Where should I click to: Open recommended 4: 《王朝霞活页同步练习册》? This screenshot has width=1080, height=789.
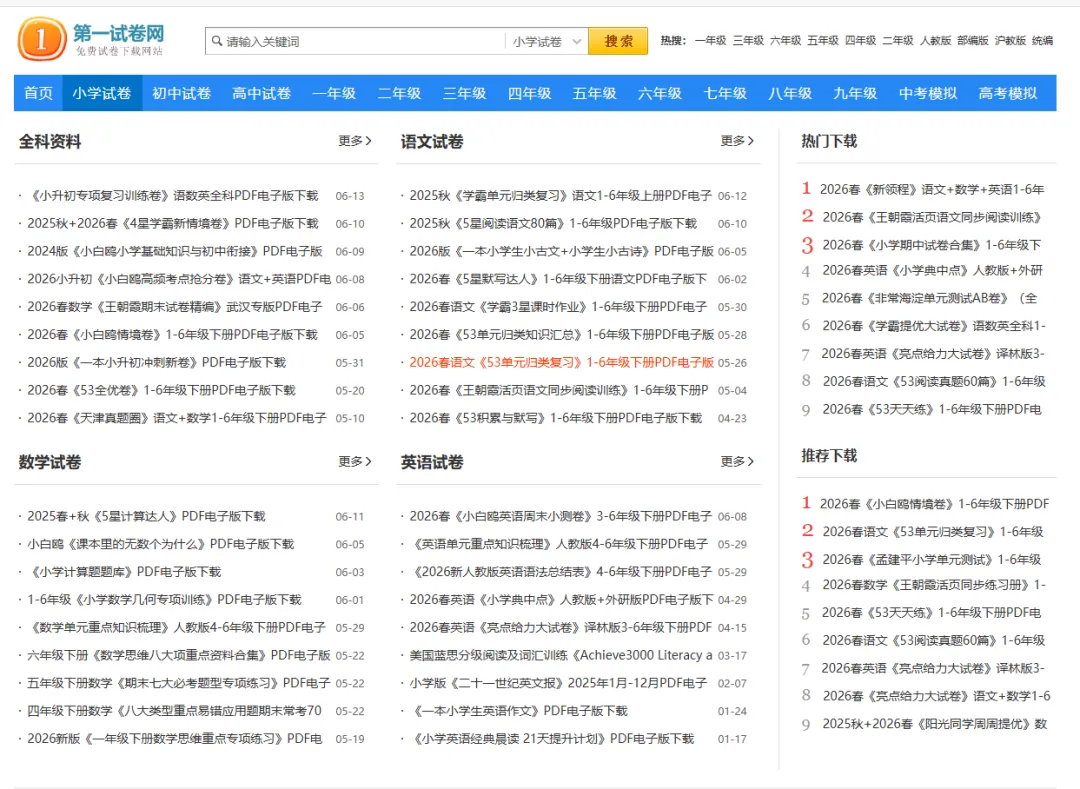934,585
